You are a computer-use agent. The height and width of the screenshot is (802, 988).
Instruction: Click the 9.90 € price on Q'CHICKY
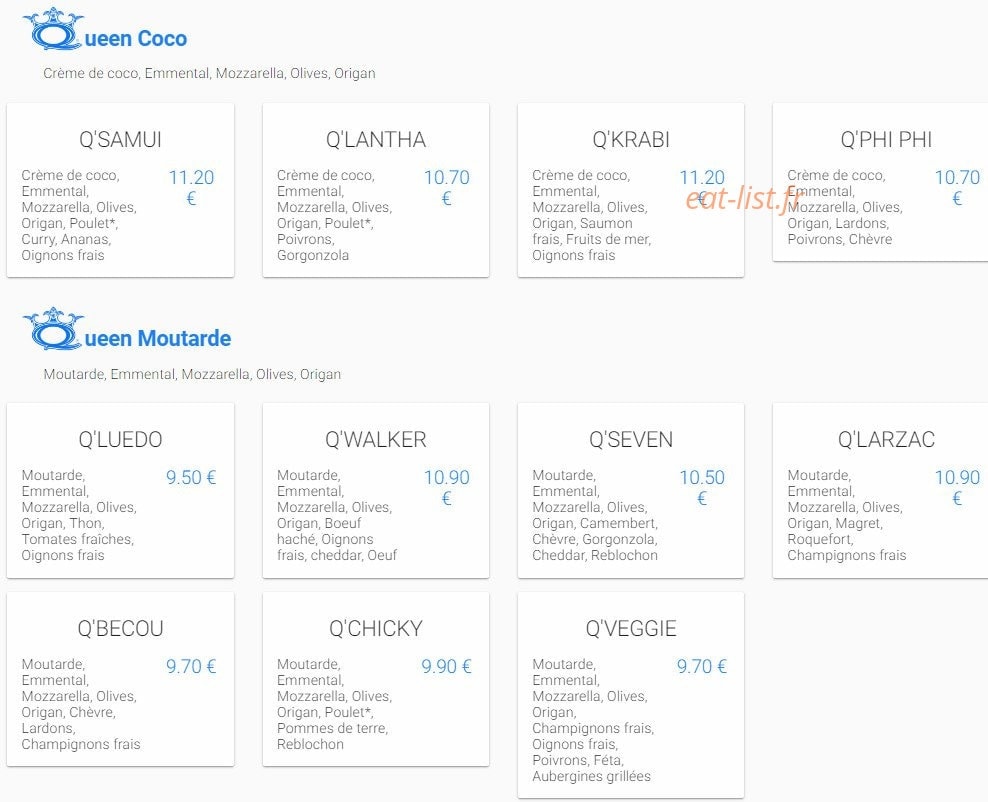(x=446, y=667)
